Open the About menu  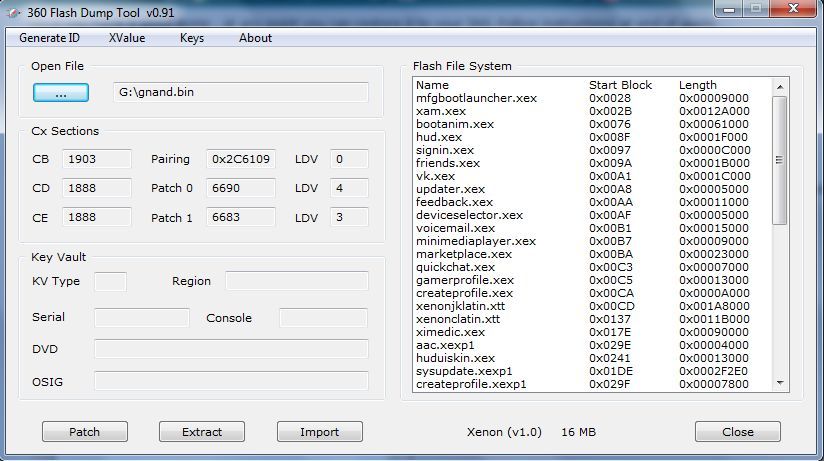255,38
